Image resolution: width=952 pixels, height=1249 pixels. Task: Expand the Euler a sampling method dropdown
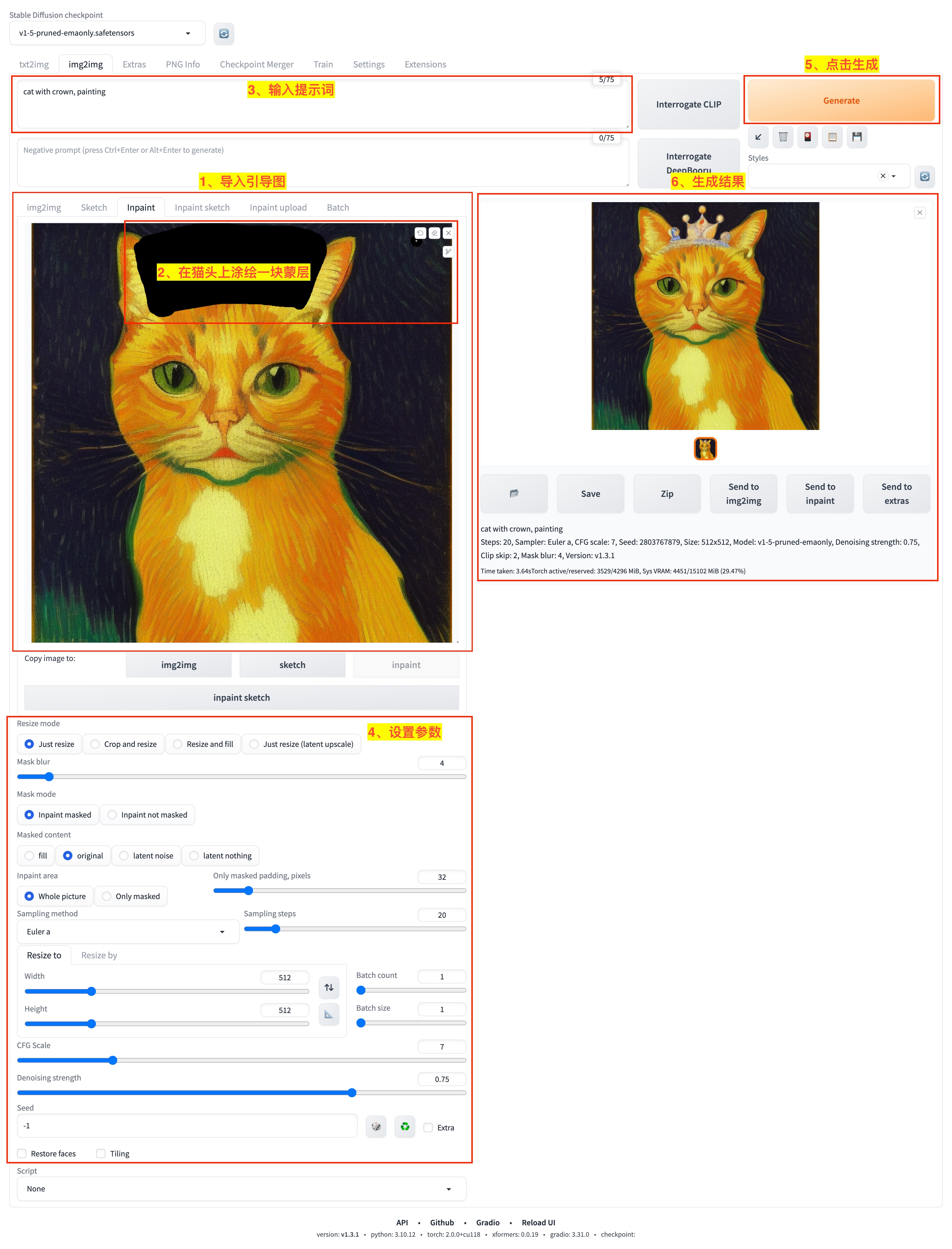(128, 931)
